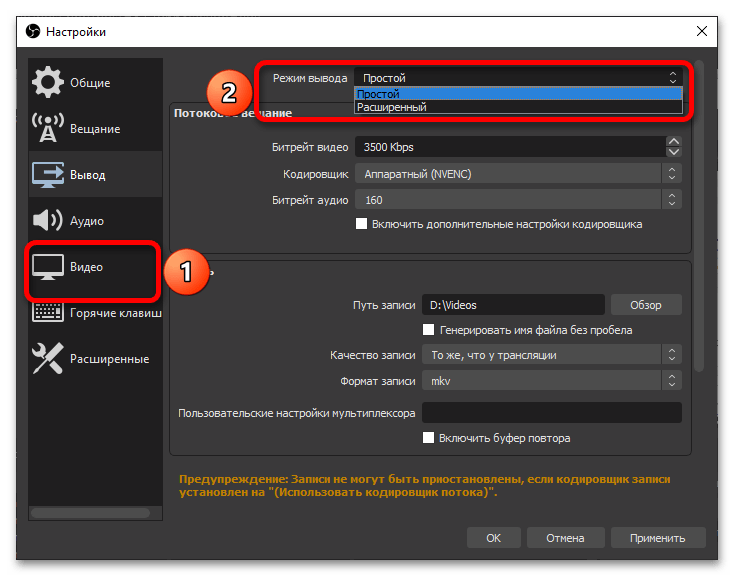Image resolution: width=734 pixels, height=576 pixels.
Task: Close the Настройки window
Action: tap(702, 31)
